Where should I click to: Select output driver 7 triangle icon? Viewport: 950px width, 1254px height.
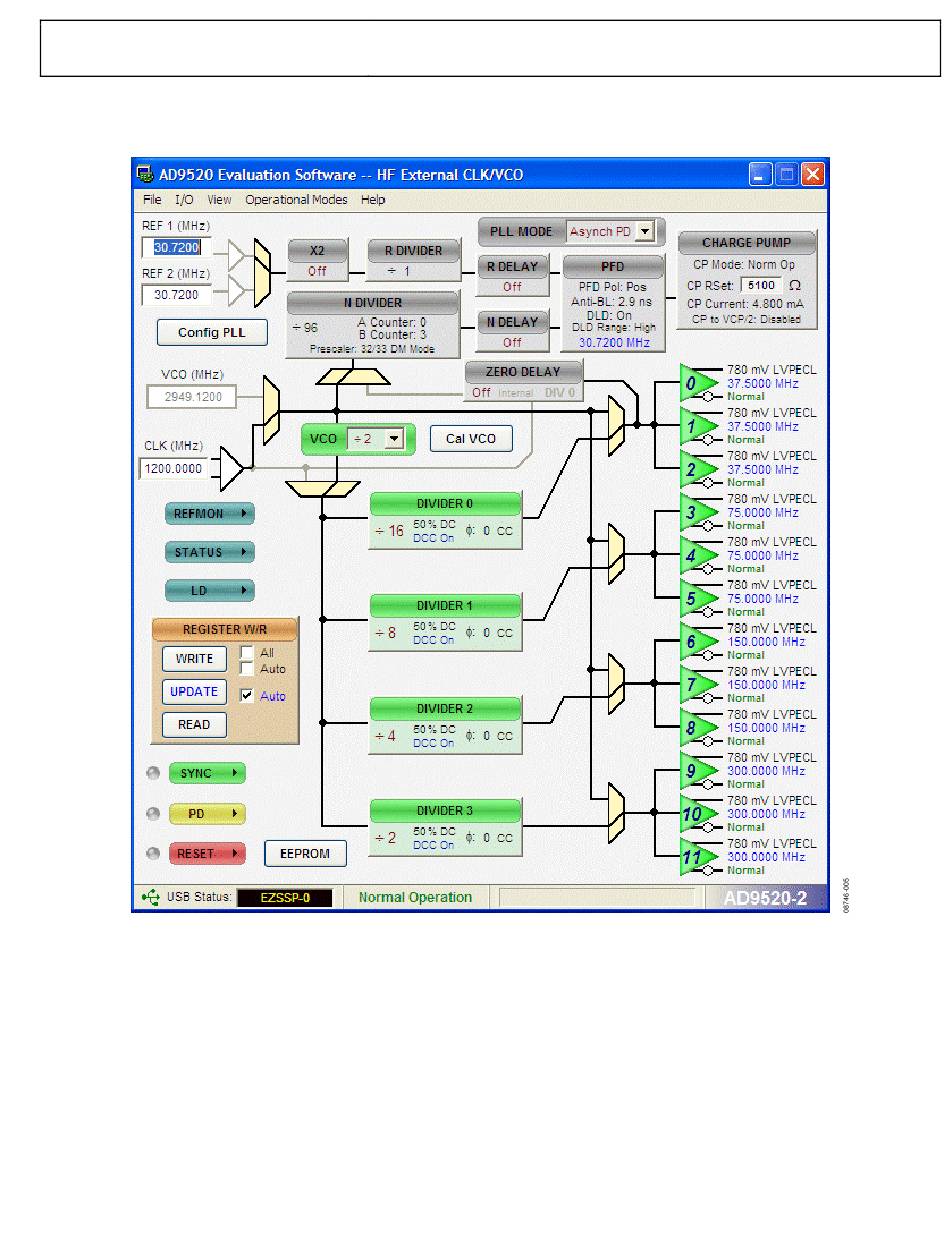pos(697,685)
